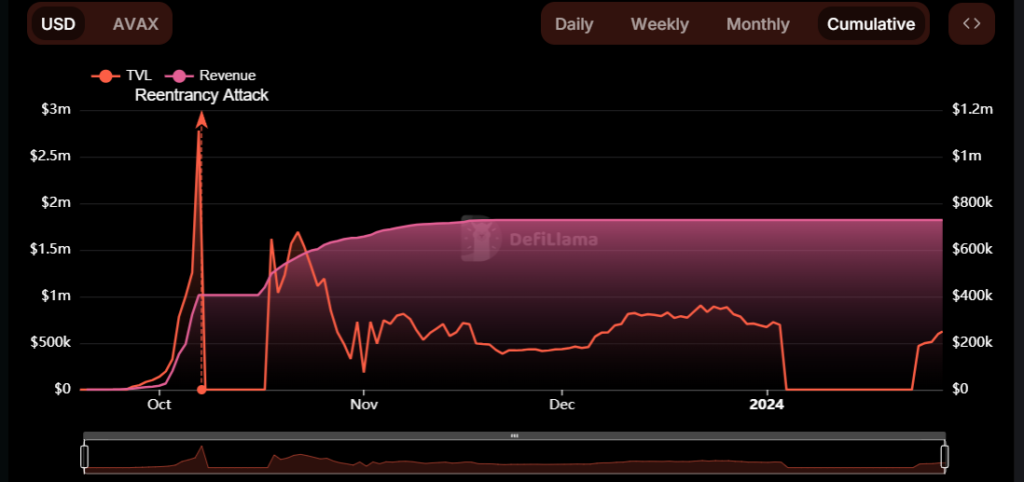This screenshot has height=482, width=1024.
Task: Click the $1m right axis label
Action: (968, 157)
